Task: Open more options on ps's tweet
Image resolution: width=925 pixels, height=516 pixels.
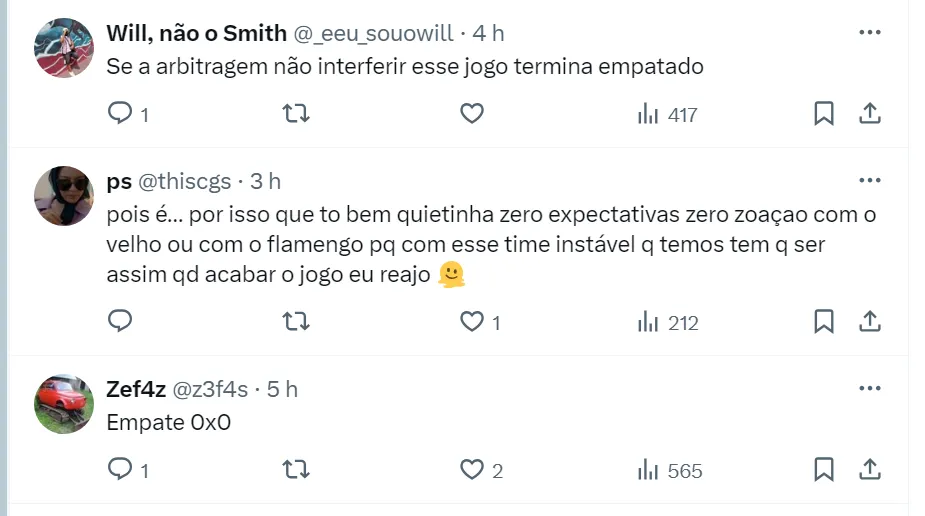Action: [x=870, y=180]
